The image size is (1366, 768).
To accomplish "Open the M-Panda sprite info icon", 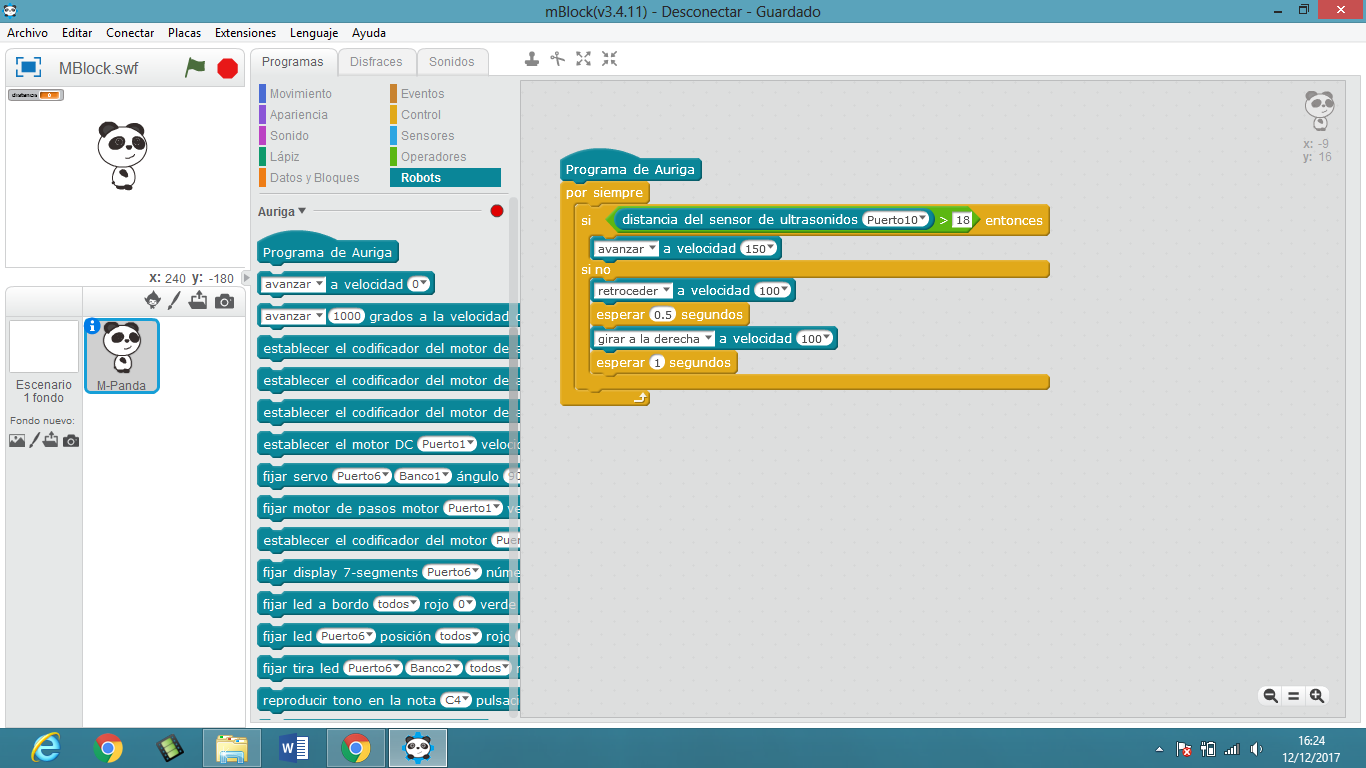I will 93,326.
